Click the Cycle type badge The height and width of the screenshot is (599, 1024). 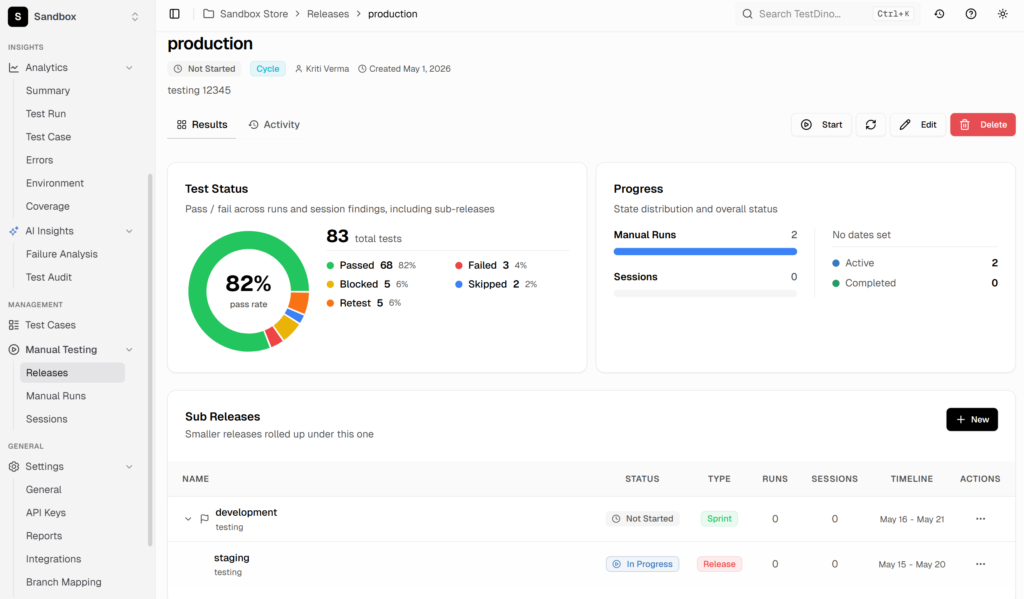point(268,69)
